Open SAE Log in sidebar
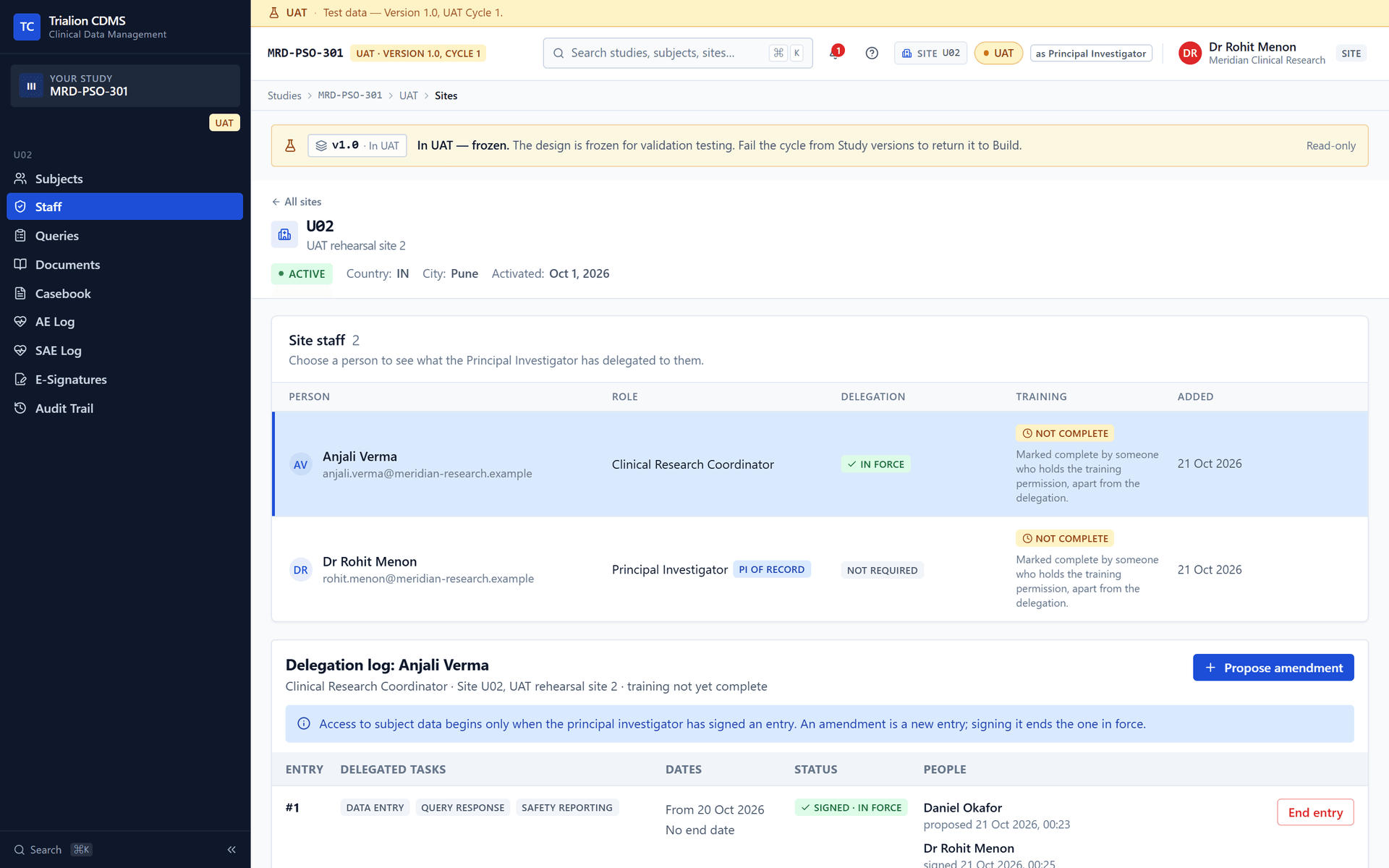Image resolution: width=1389 pixels, height=868 pixels. pos(124,351)
